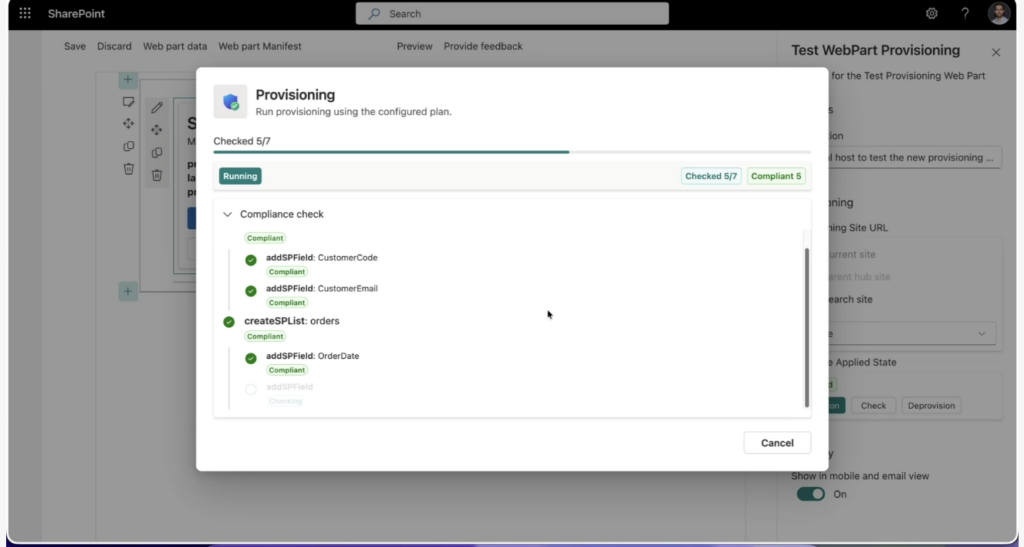1024x547 pixels.
Task: Open Web part Manifest
Action: coord(260,46)
